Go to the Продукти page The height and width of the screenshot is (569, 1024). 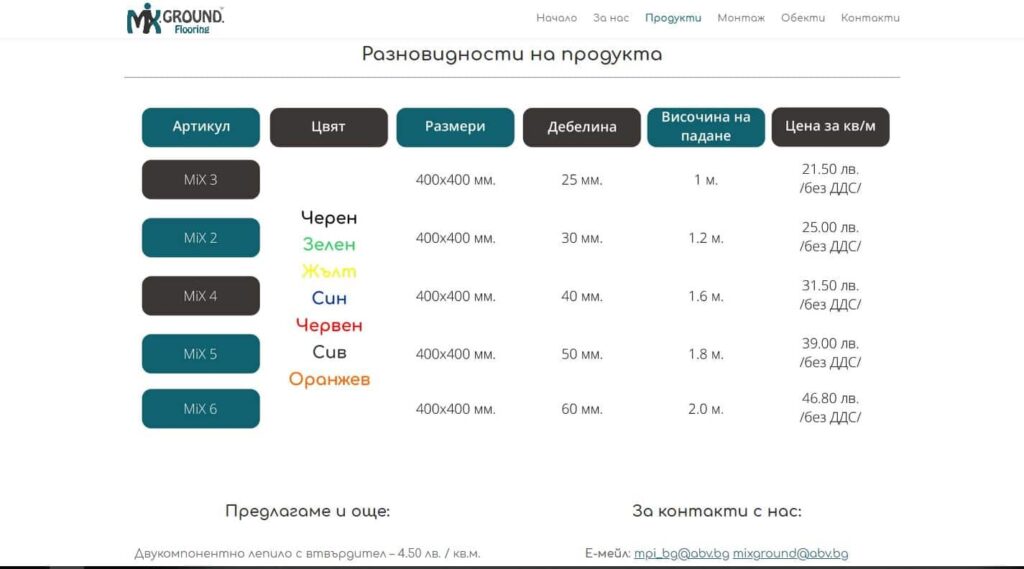[673, 18]
